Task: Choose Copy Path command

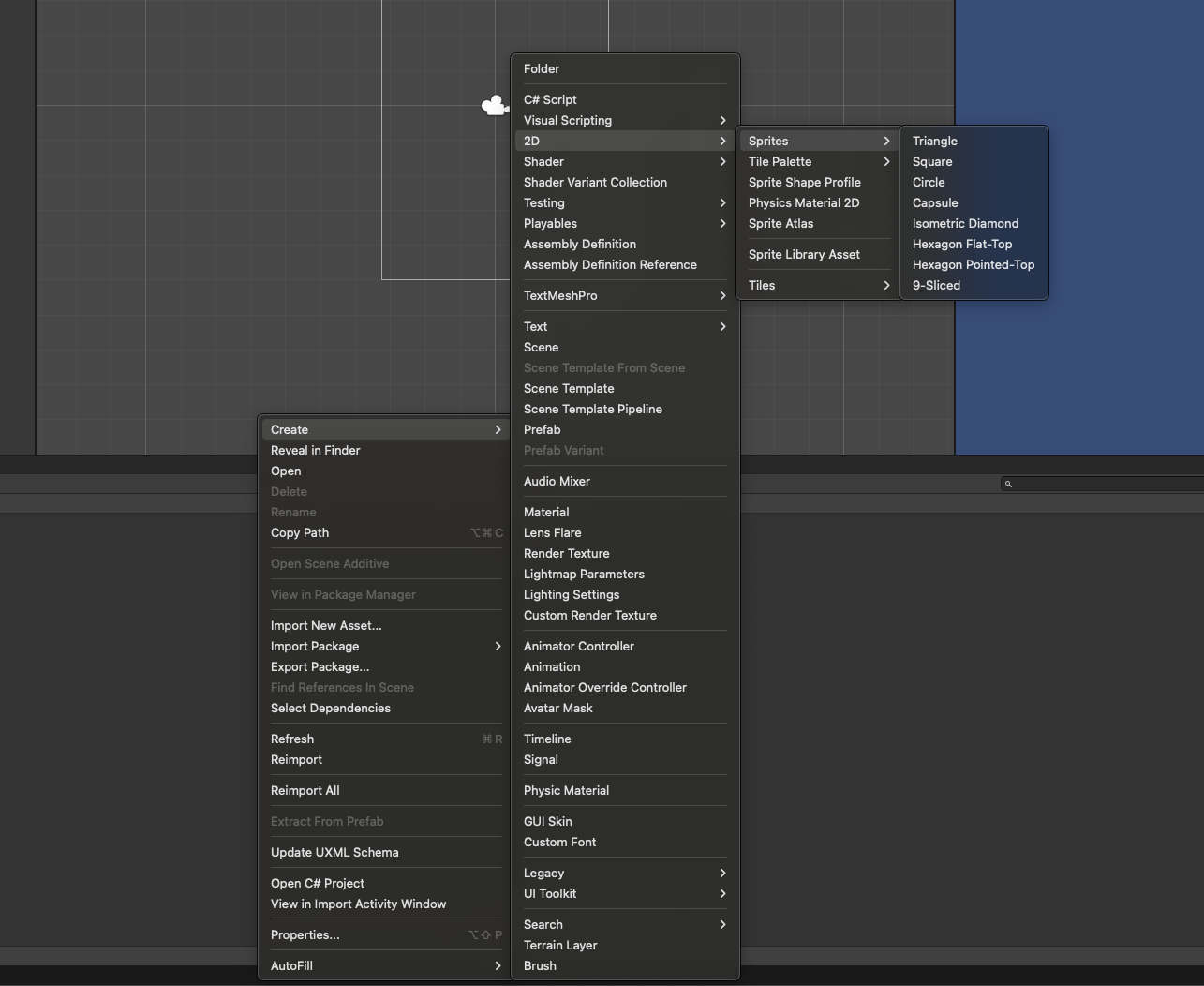Action: (386, 532)
